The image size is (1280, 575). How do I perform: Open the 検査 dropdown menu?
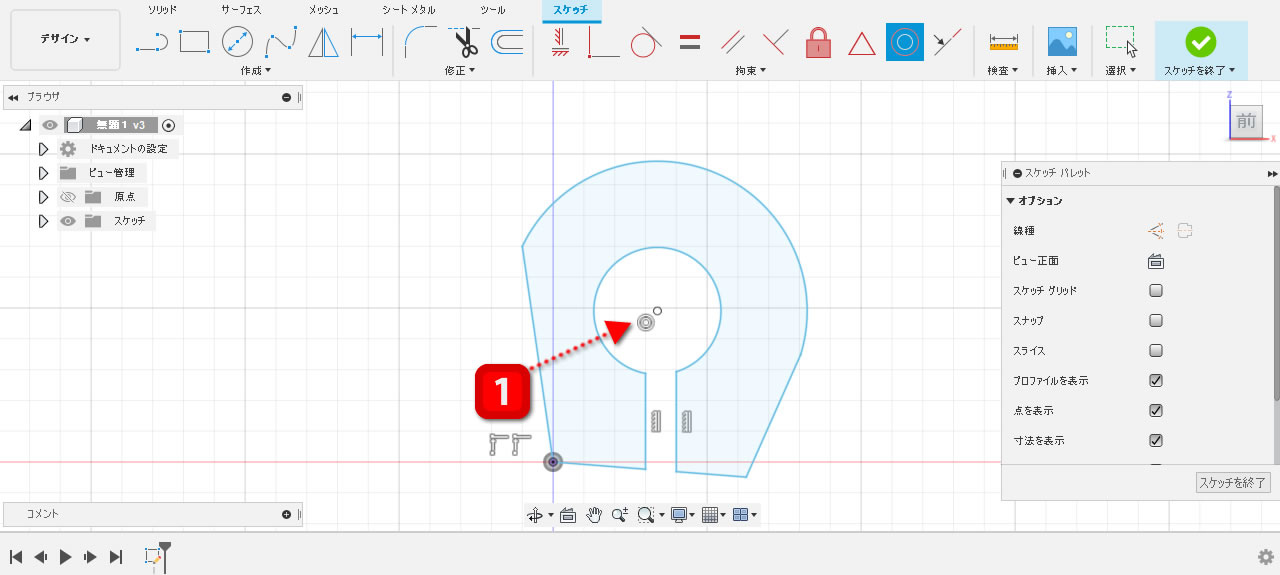click(1003, 70)
